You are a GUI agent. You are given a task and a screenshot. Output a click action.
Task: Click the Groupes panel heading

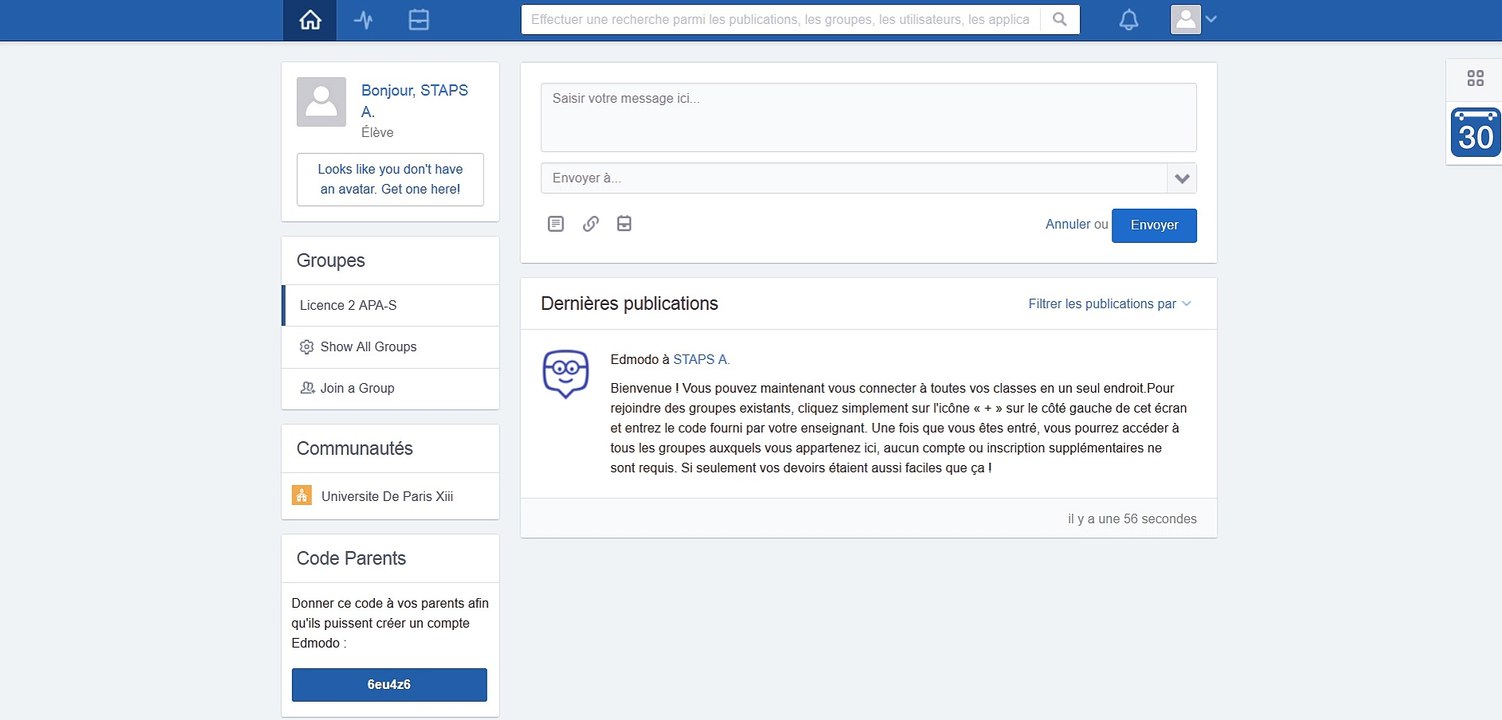pos(331,260)
